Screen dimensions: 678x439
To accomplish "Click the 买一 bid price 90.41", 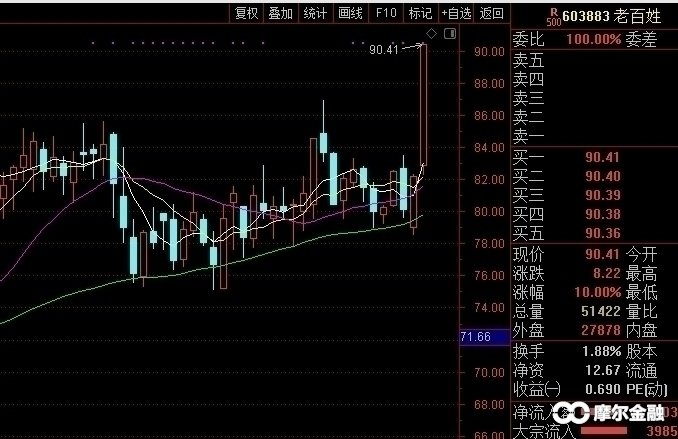I will click(x=603, y=157).
